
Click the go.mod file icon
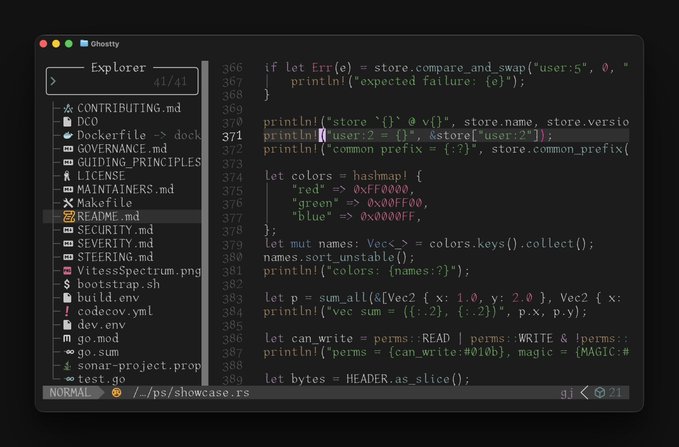(67, 338)
